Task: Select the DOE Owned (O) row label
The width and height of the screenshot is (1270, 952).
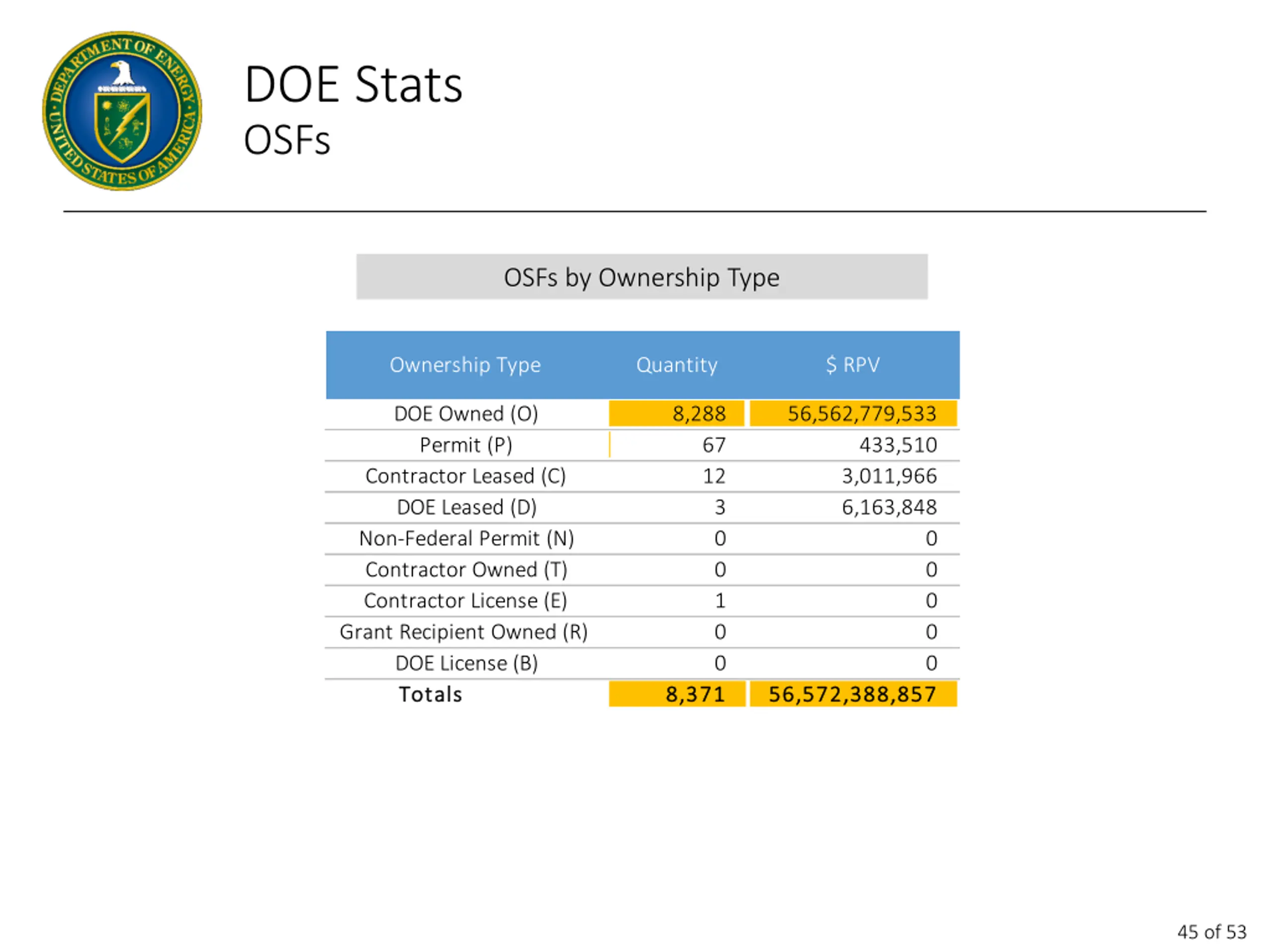Action: [x=466, y=414]
